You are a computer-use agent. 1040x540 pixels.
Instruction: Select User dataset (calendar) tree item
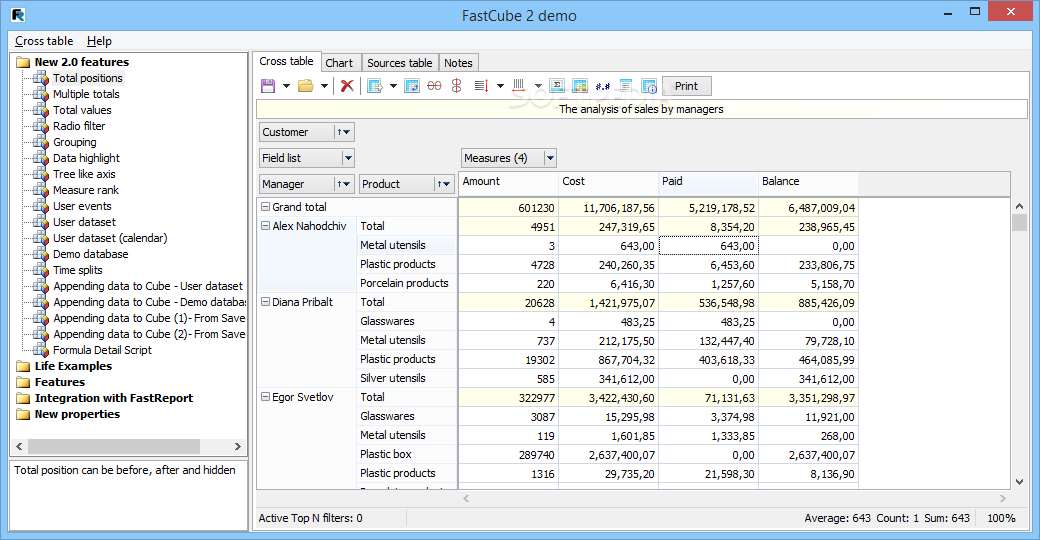pos(110,238)
